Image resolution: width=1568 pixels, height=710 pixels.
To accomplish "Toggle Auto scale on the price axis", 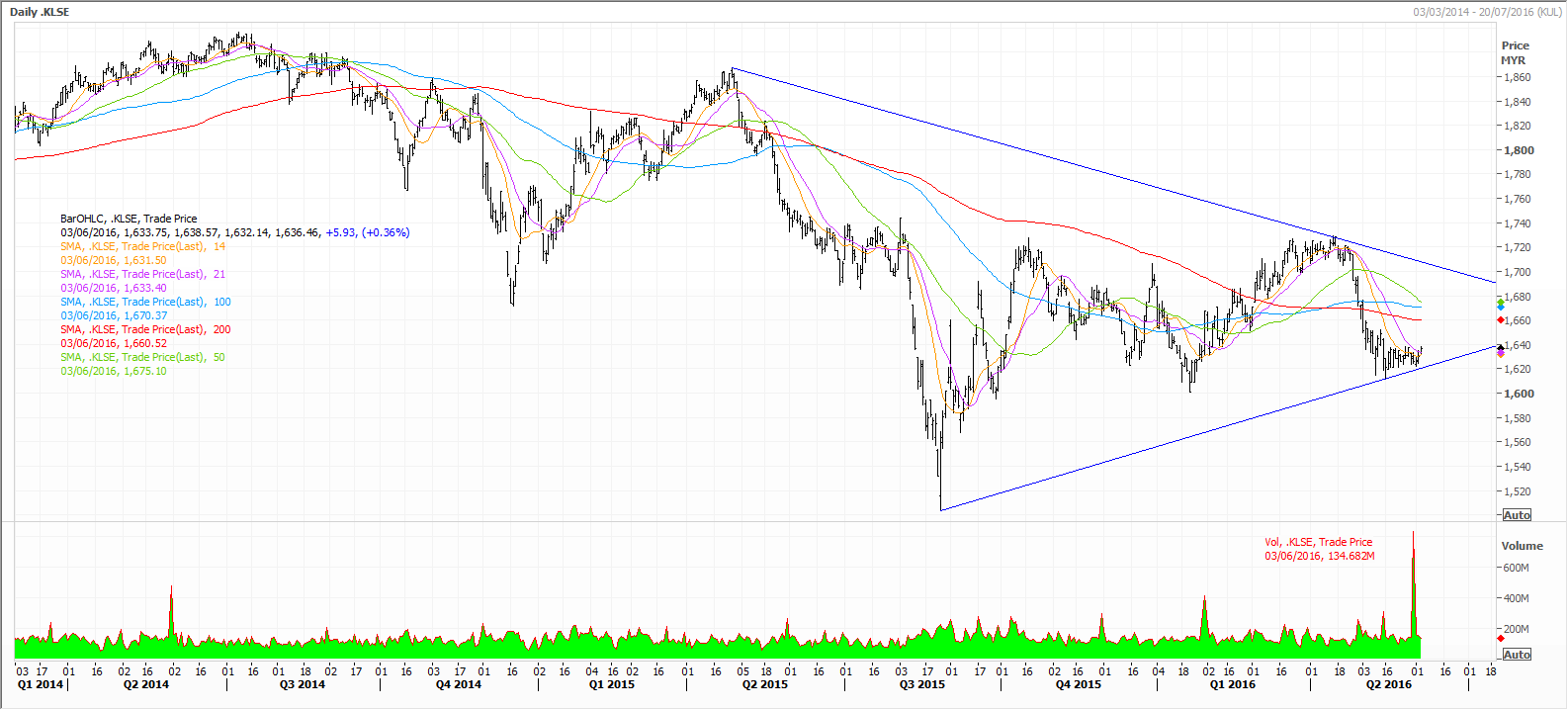I will (1517, 515).
